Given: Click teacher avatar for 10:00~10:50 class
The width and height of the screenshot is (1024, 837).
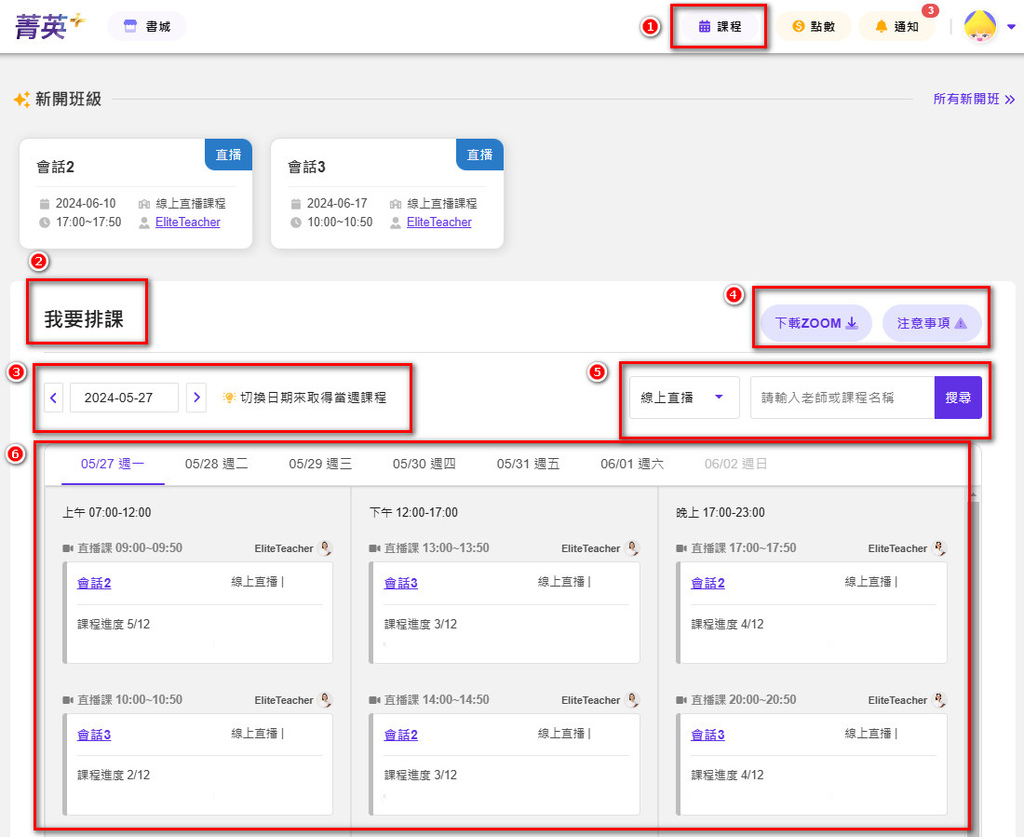Looking at the screenshot, I should [x=325, y=700].
